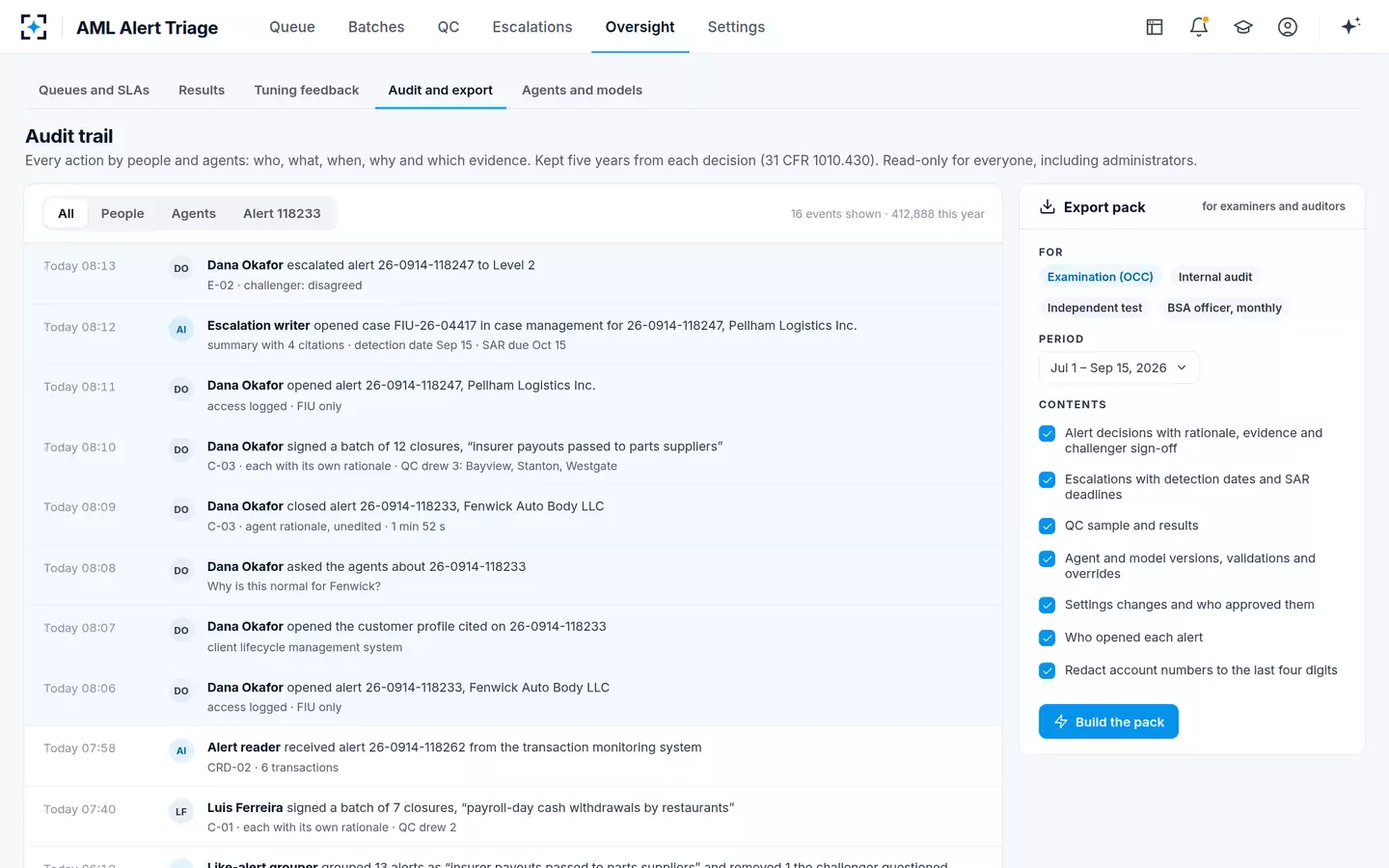Screen dimensions: 1389x868
Task: Open the user account icon
Action: (x=1288, y=27)
